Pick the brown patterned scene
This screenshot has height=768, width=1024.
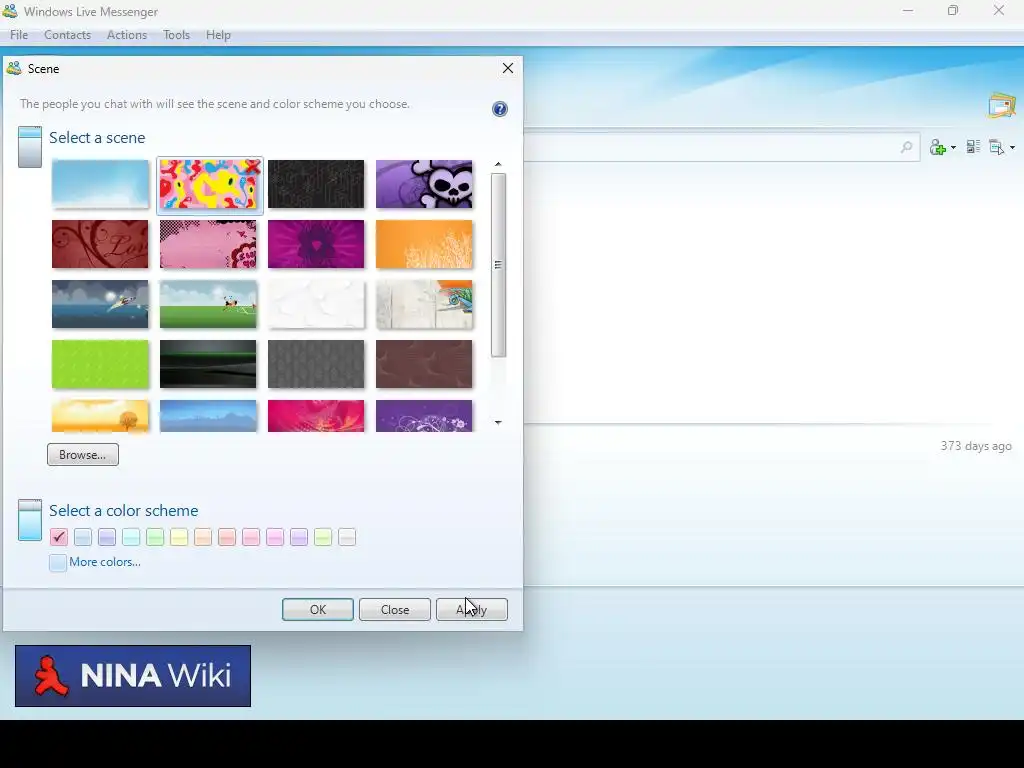pos(424,364)
